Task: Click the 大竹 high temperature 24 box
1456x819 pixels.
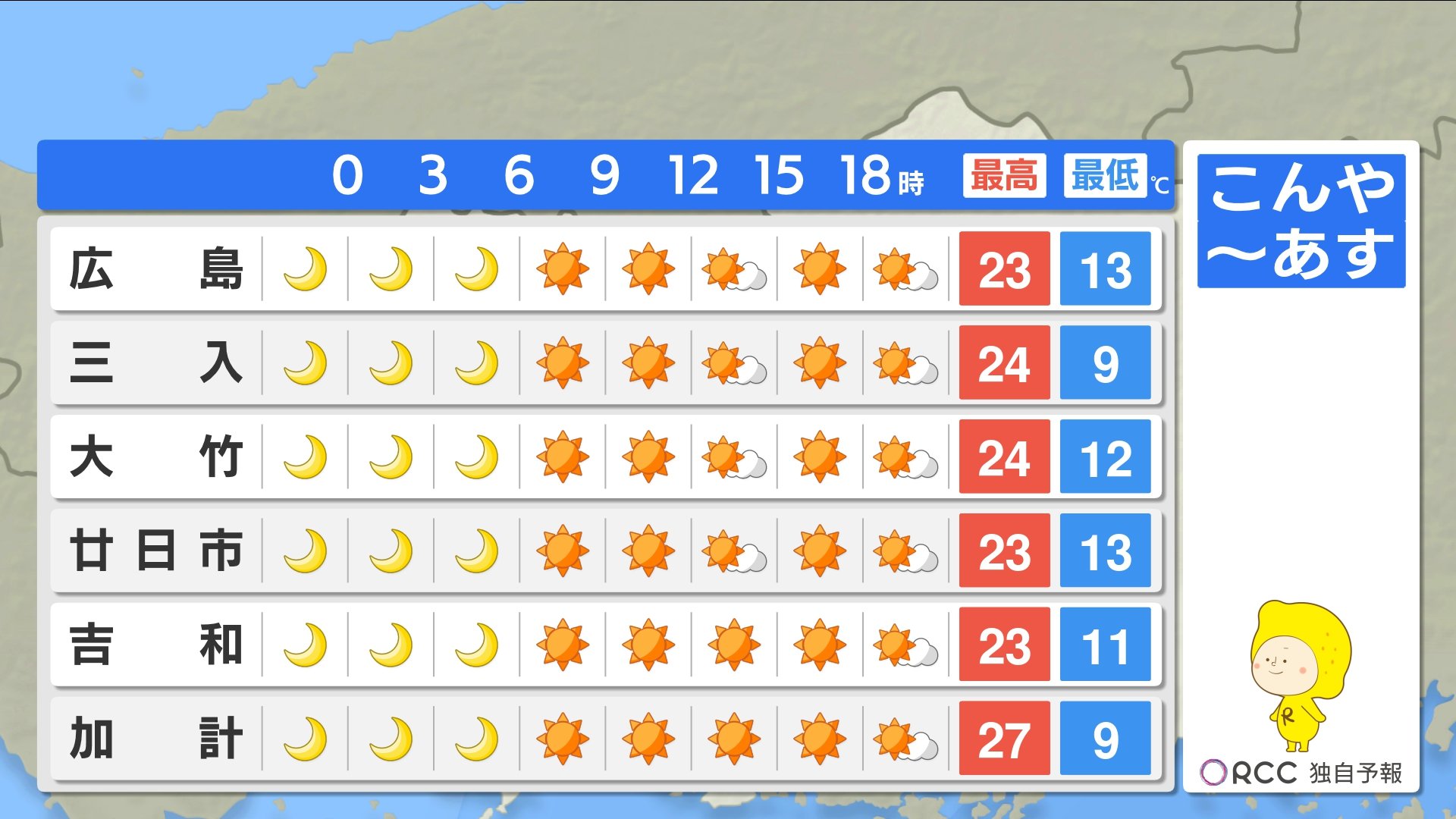Action: tap(1004, 457)
